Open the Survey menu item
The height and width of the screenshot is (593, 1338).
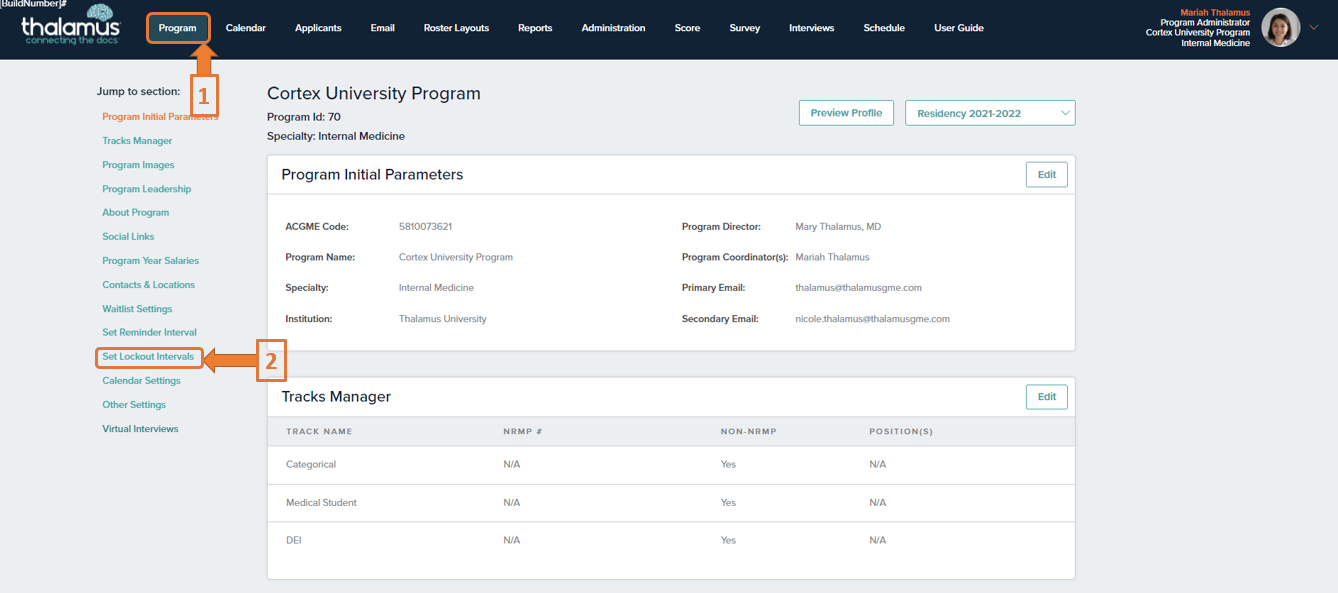pos(745,28)
